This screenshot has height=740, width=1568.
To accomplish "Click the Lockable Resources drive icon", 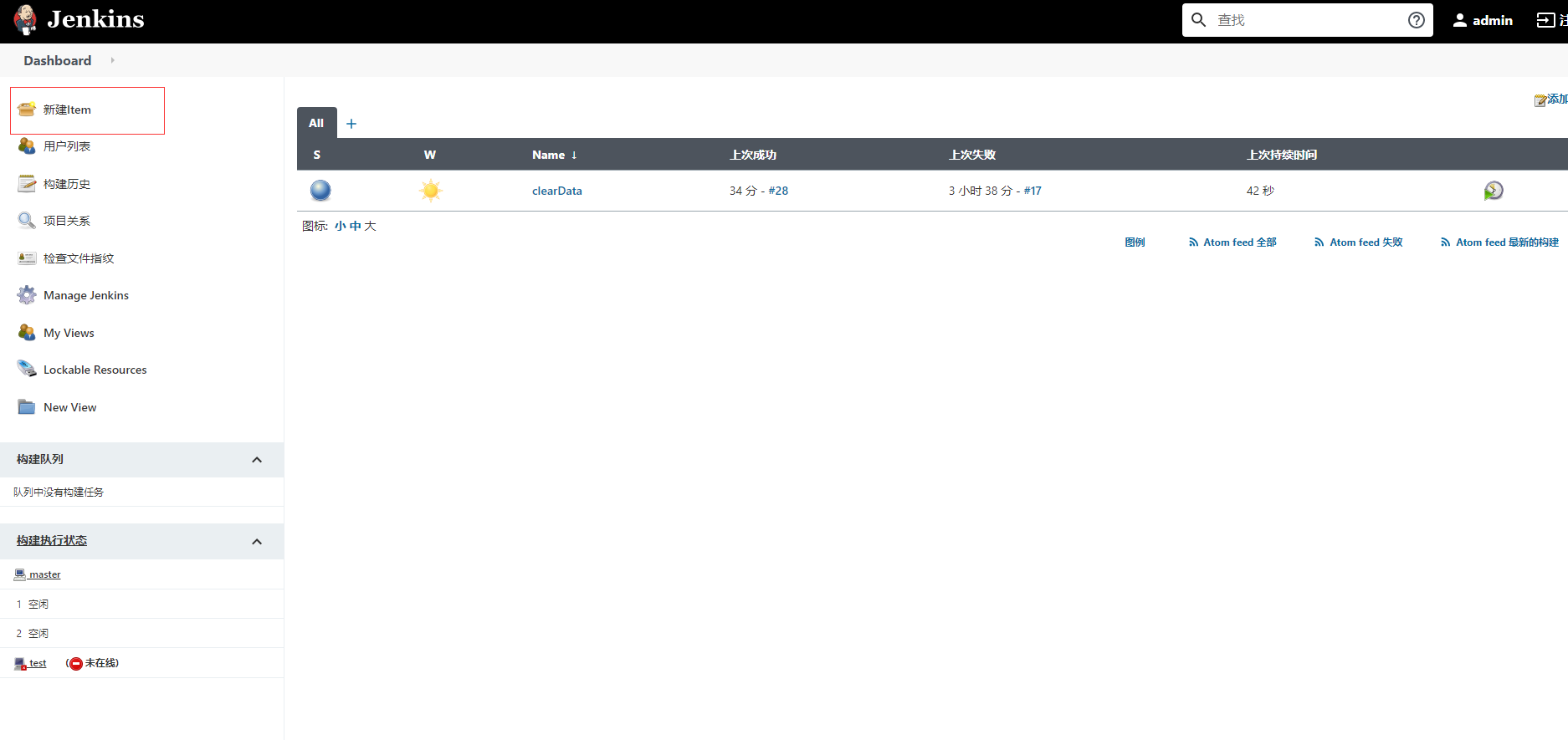I will click(27, 370).
